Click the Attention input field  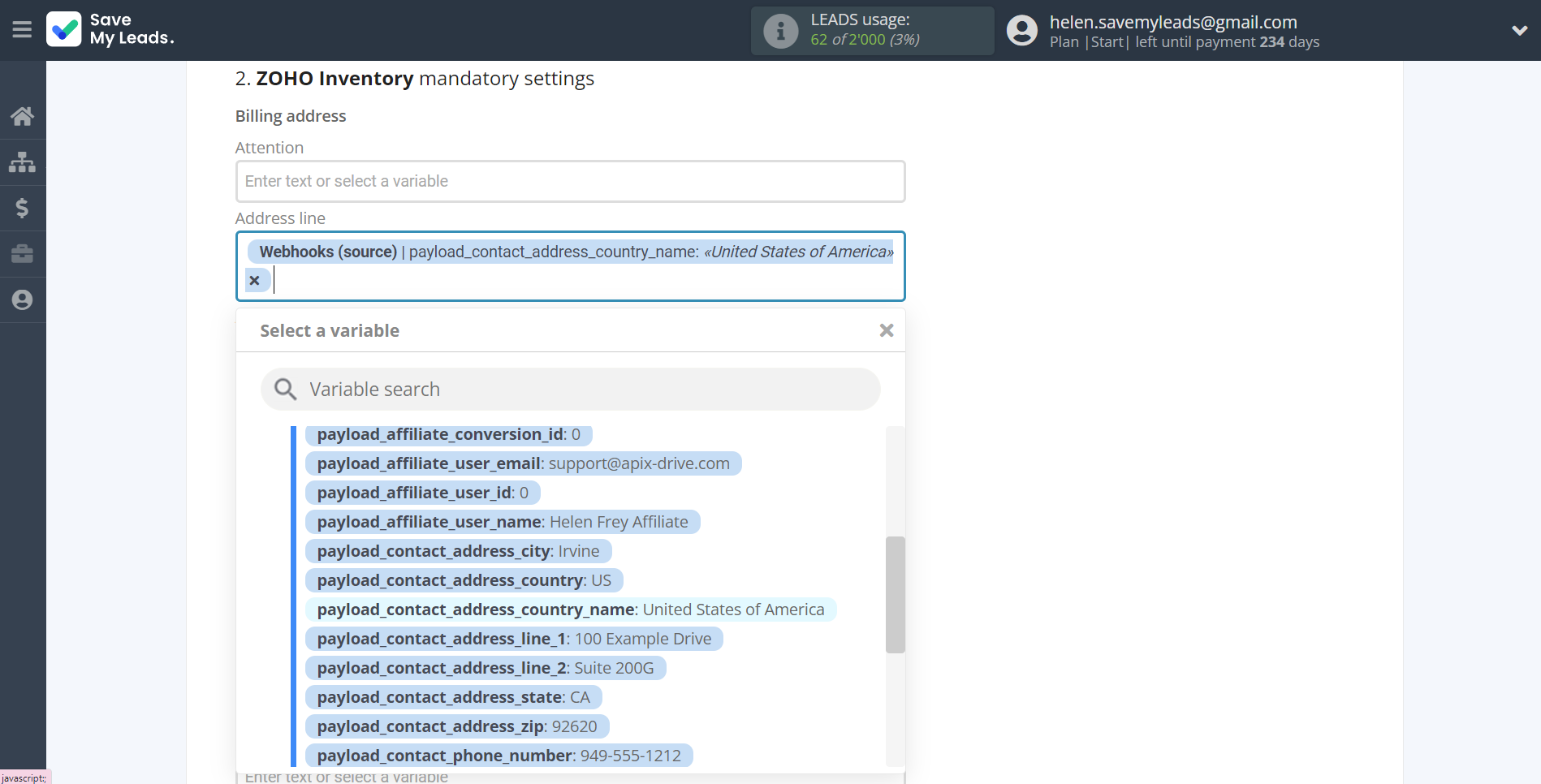(x=571, y=181)
